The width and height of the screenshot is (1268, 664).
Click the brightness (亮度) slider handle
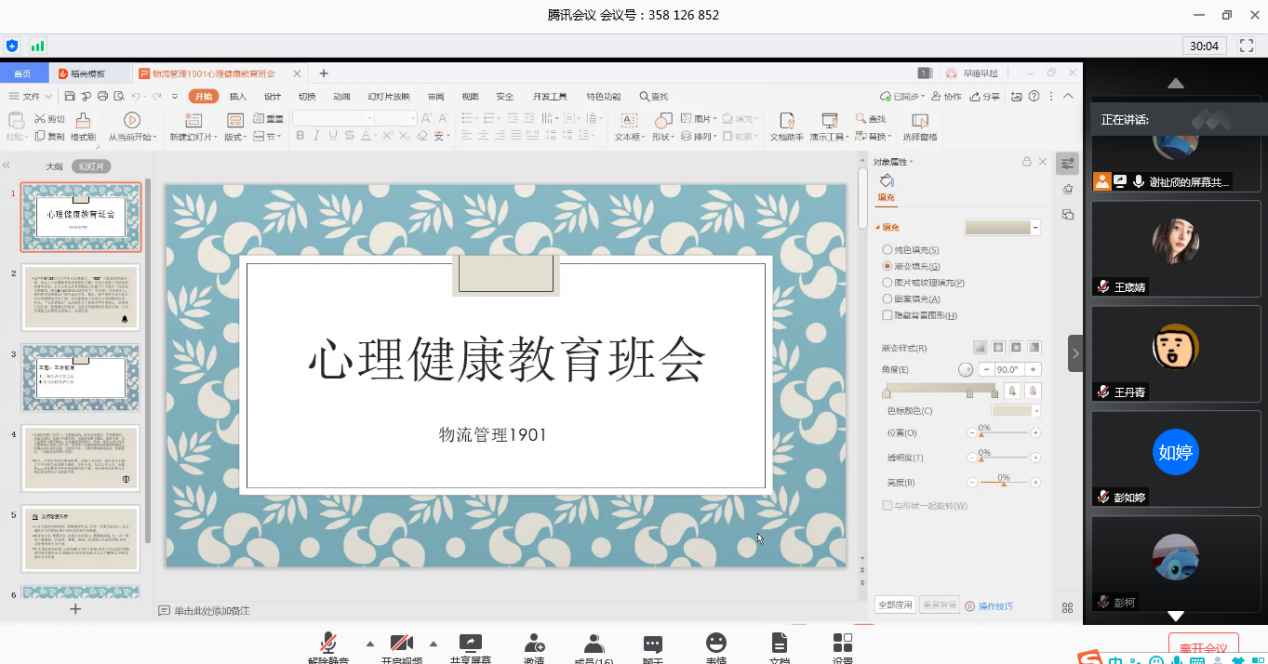pos(1003,484)
